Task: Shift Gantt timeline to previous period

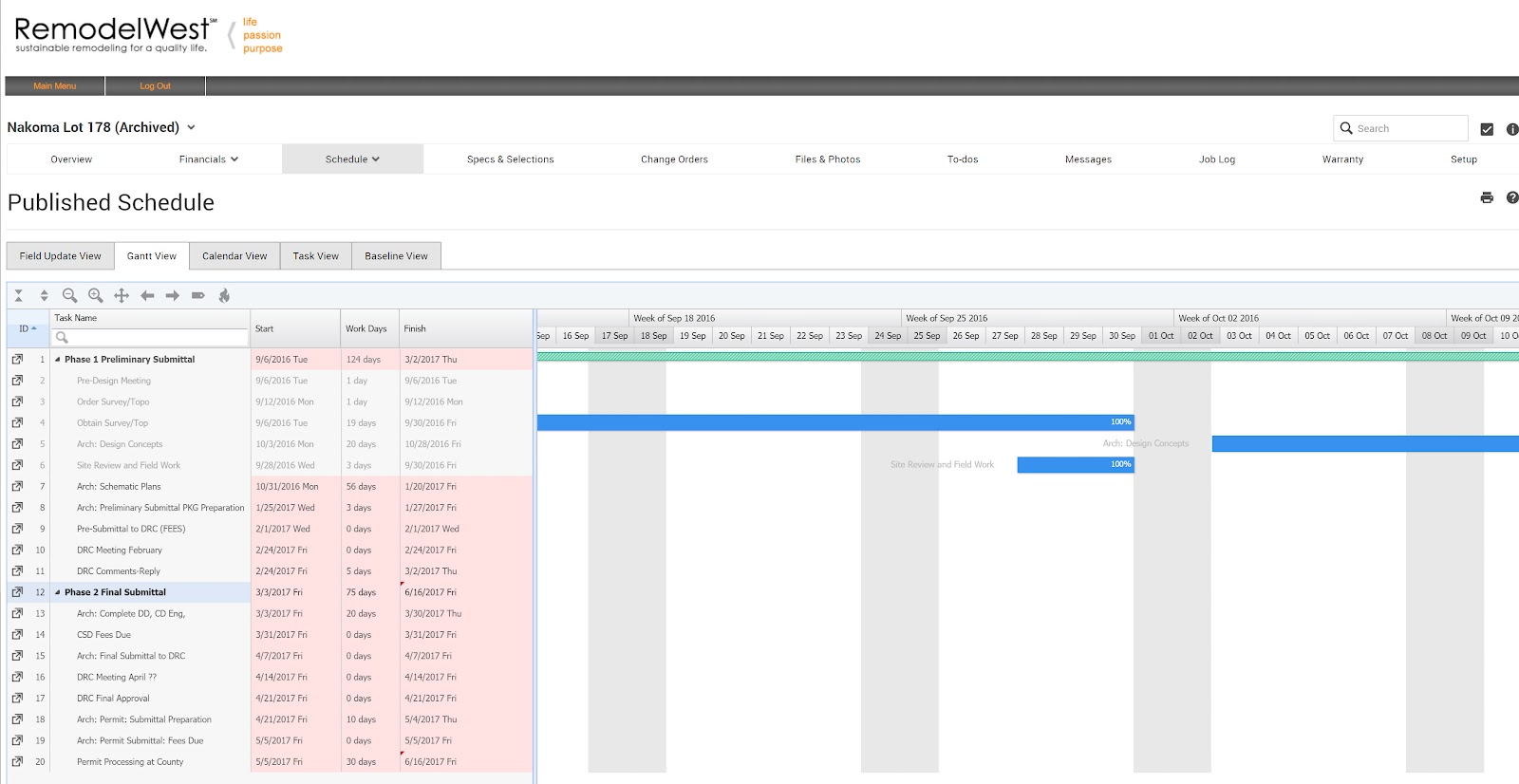Action: 147,296
